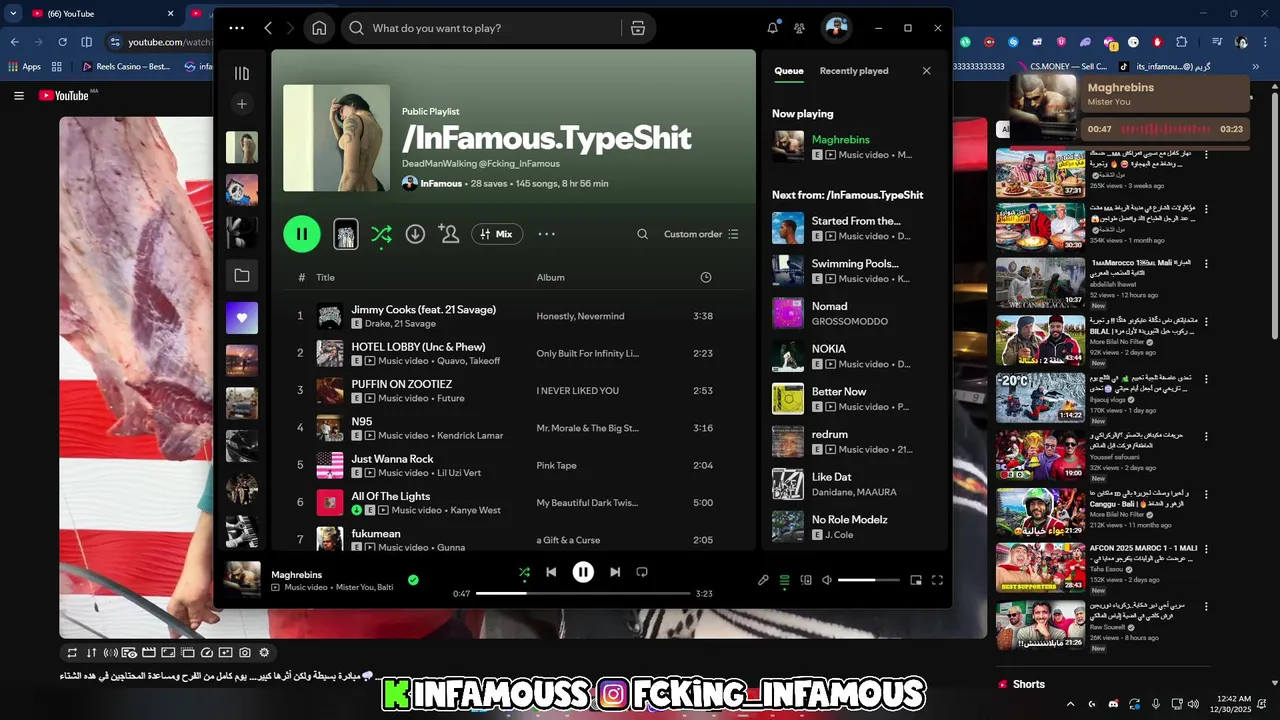Select No Role Modelz in queue
This screenshot has width=1280, height=720.
coord(856,526)
